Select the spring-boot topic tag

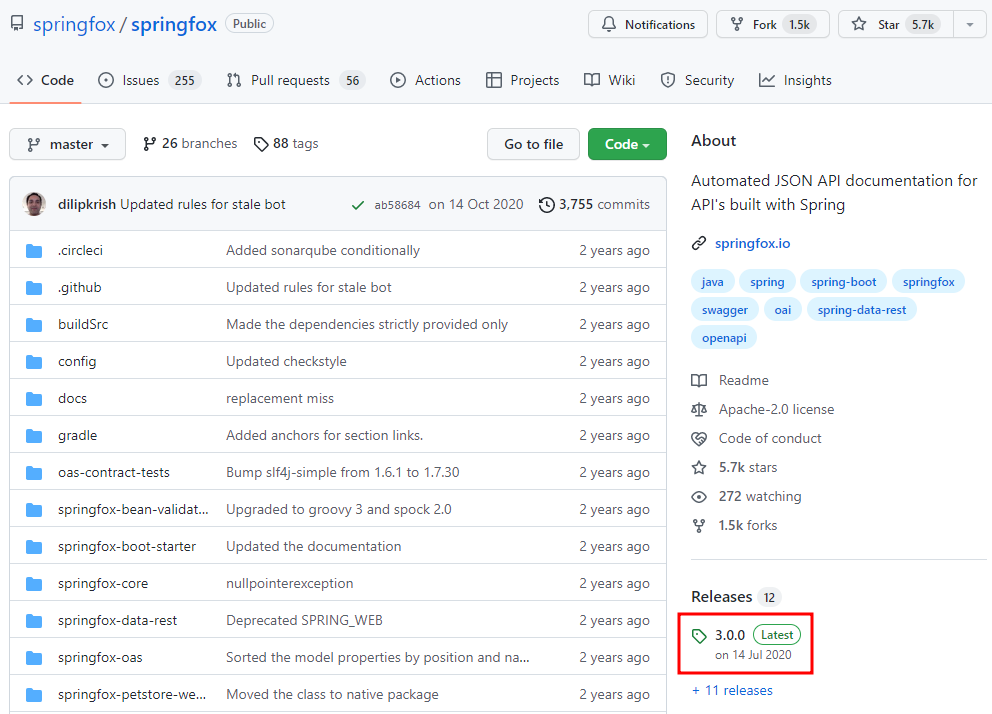(x=843, y=281)
